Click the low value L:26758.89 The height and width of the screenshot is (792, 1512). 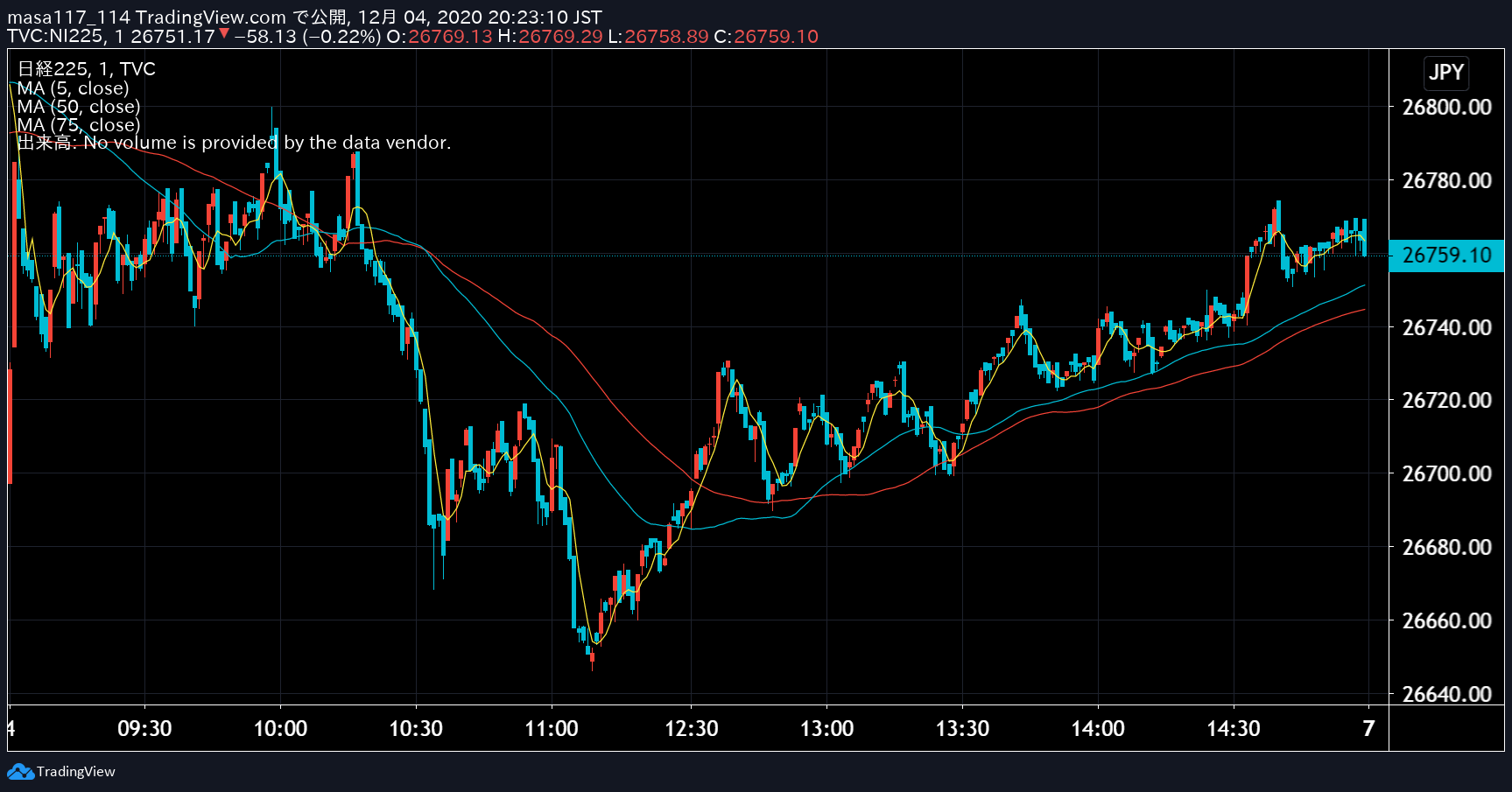(x=658, y=37)
